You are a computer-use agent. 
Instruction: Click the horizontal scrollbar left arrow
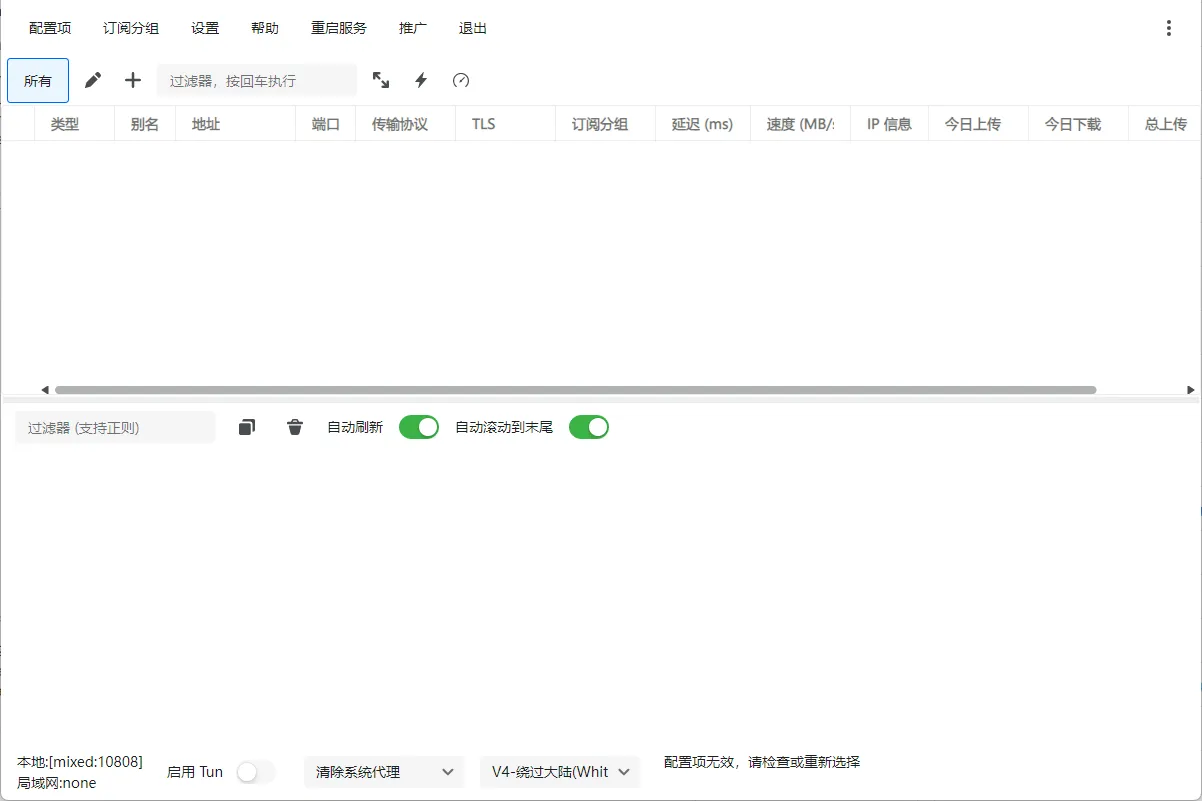[x=45, y=390]
